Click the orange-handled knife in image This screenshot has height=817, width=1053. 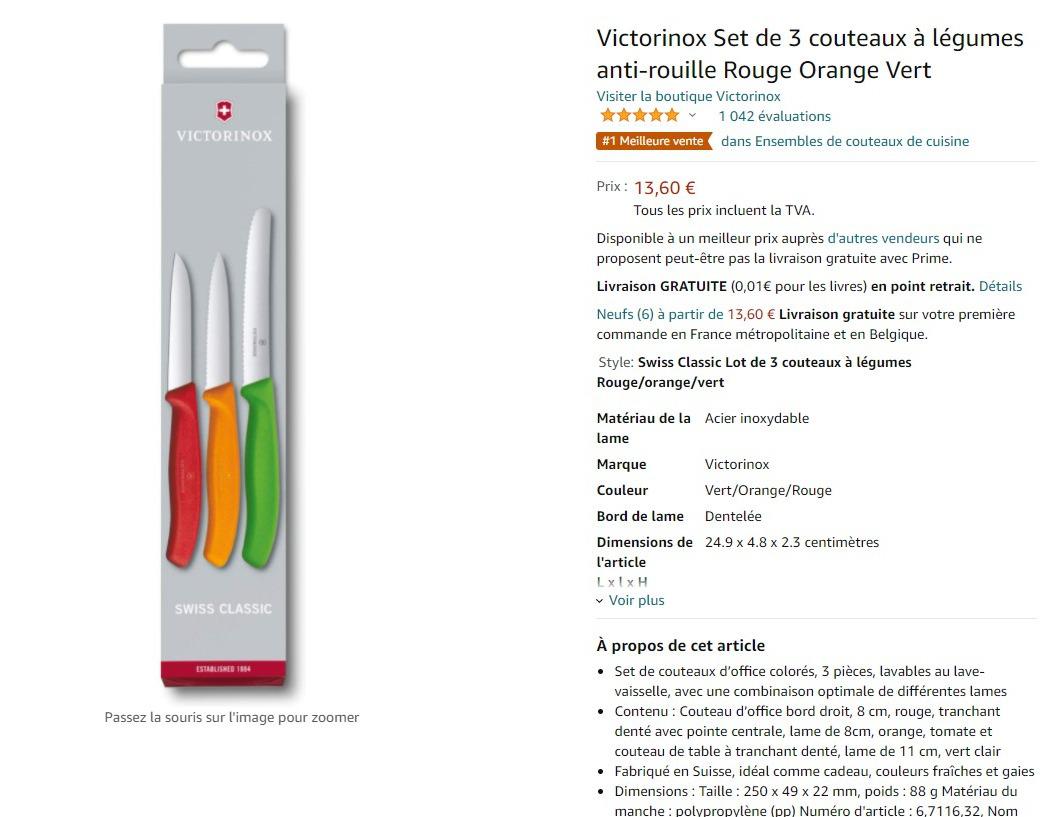pos(222,411)
